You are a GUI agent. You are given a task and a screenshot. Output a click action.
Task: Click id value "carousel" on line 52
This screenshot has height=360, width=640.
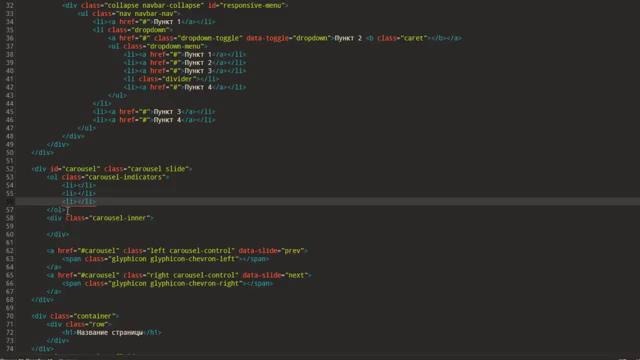pos(81,169)
